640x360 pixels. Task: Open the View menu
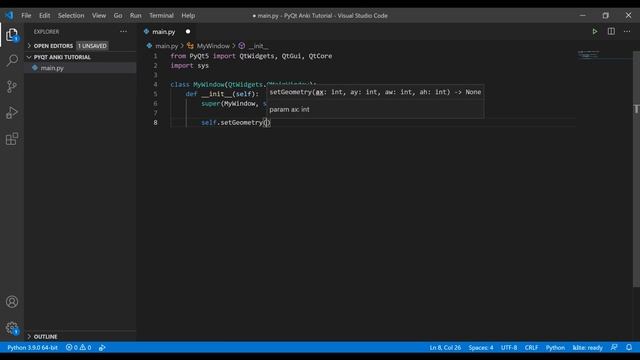99,16
